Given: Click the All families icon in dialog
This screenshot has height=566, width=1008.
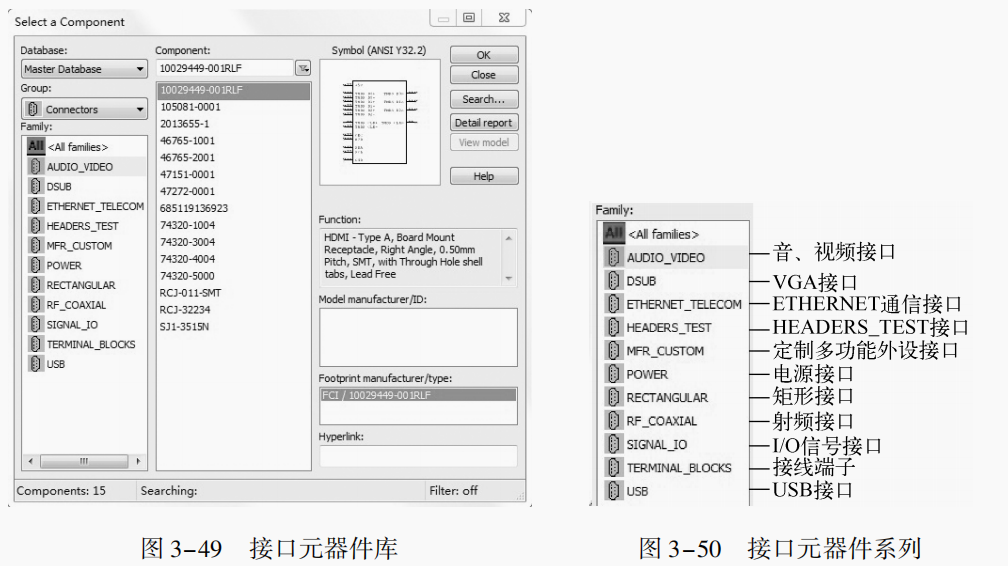Looking at the screenshot, I should click(x=36, y=147).
